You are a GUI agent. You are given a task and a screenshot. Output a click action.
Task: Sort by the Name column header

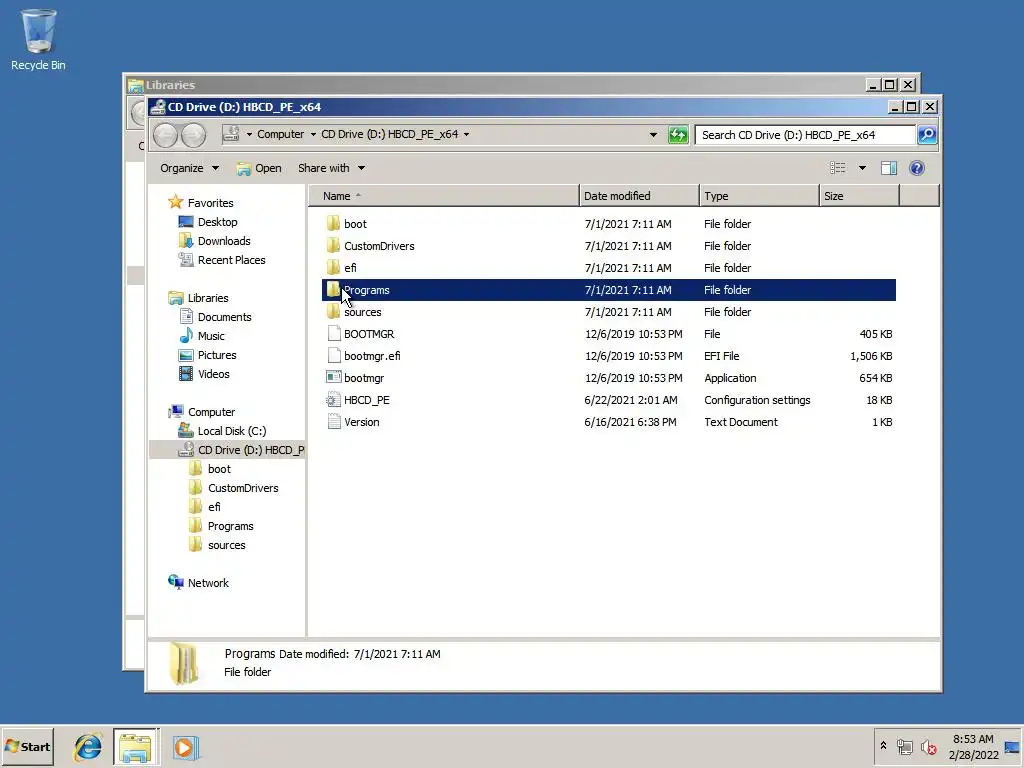(443, 196)
